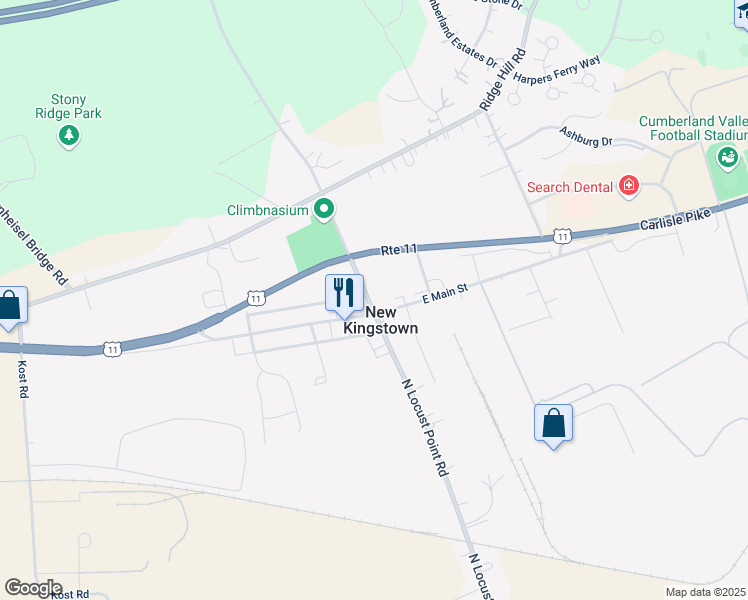Click the Stony Ridge Park label
The width and height of the screenshot is (748, 600).
[68, 106]
